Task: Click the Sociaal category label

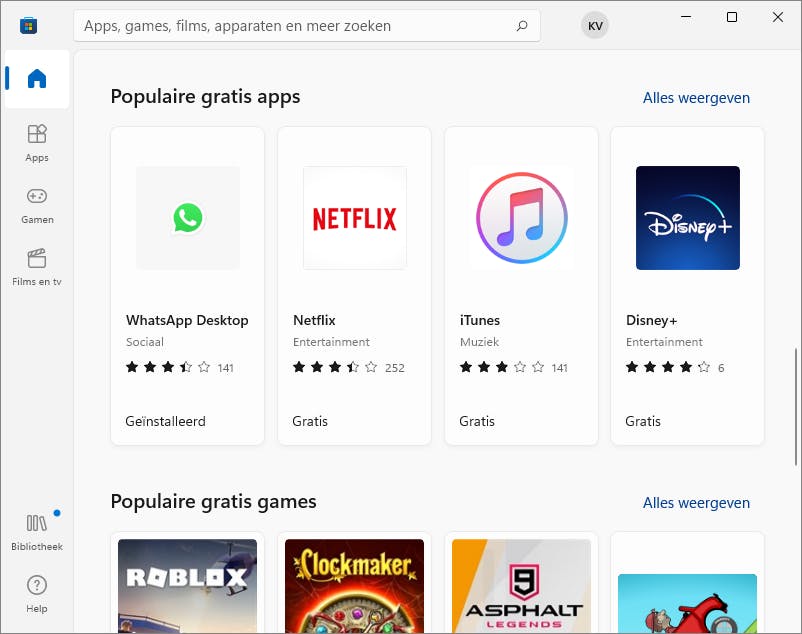Action: 145,342
